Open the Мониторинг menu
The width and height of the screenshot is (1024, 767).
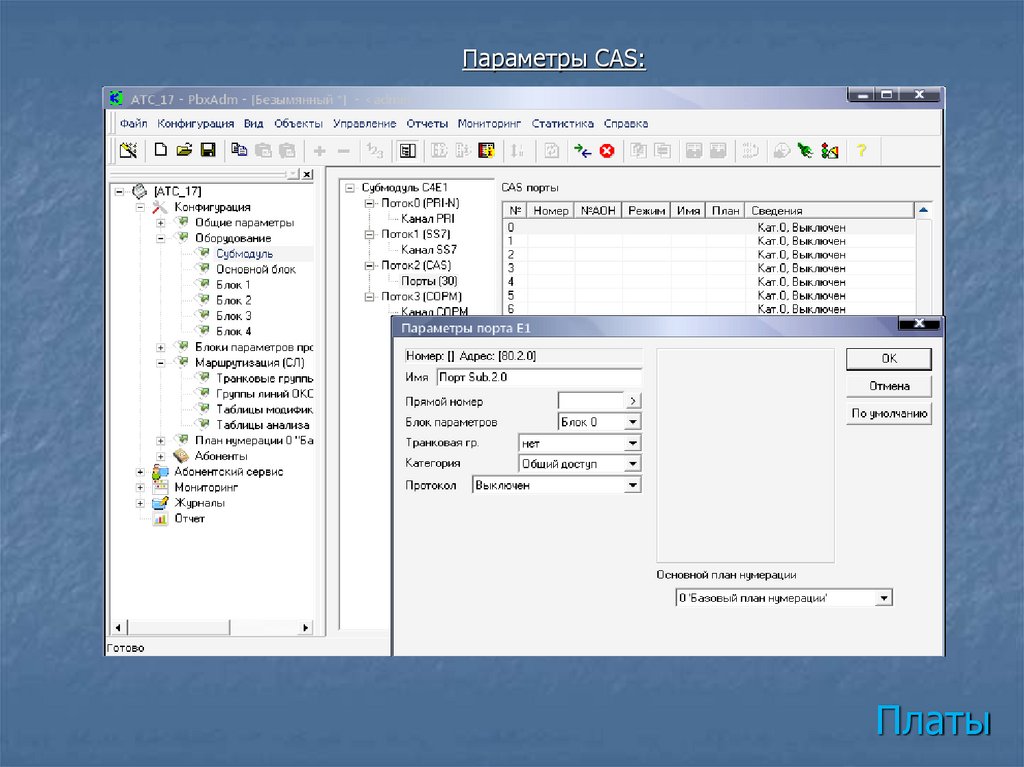[489, 124]
